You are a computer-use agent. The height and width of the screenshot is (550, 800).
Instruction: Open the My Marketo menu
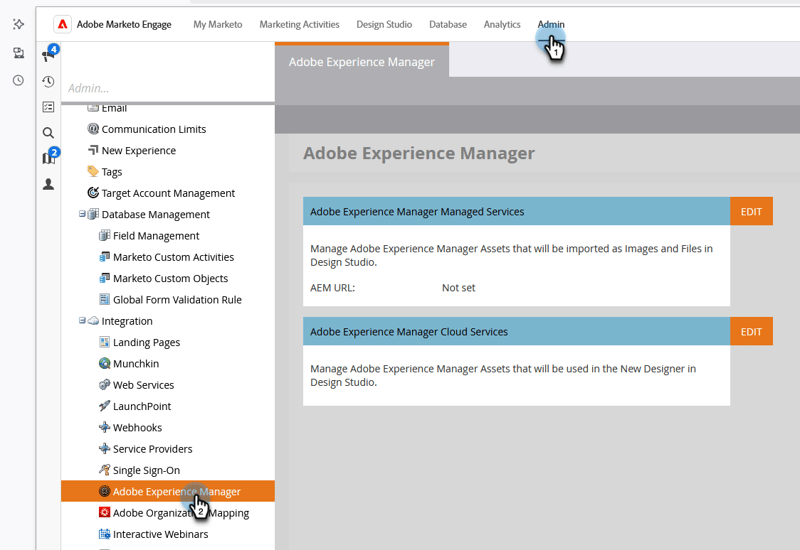click(217, 24)
